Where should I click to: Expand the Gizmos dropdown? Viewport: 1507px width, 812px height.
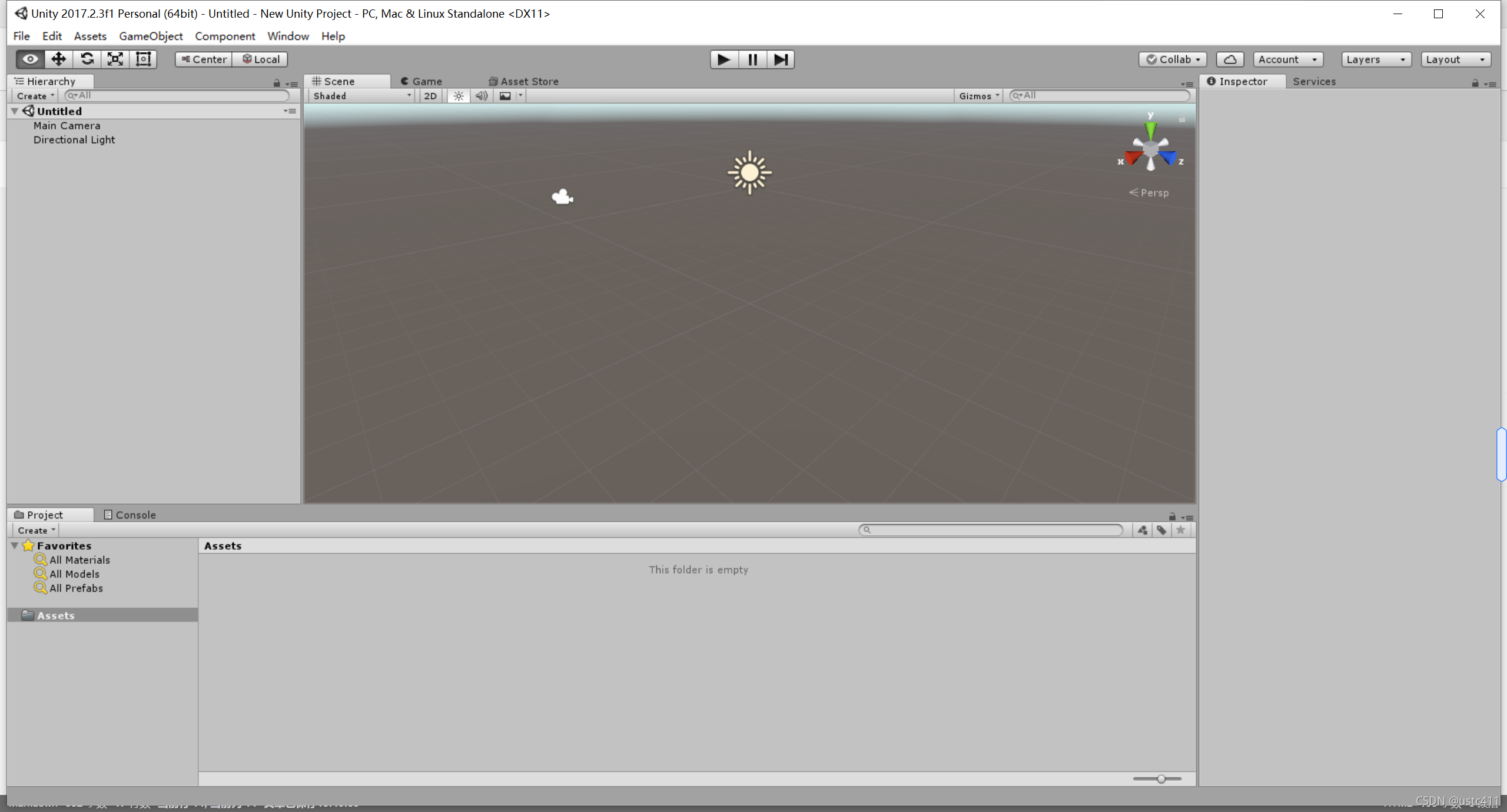click(x=978, y=96)
